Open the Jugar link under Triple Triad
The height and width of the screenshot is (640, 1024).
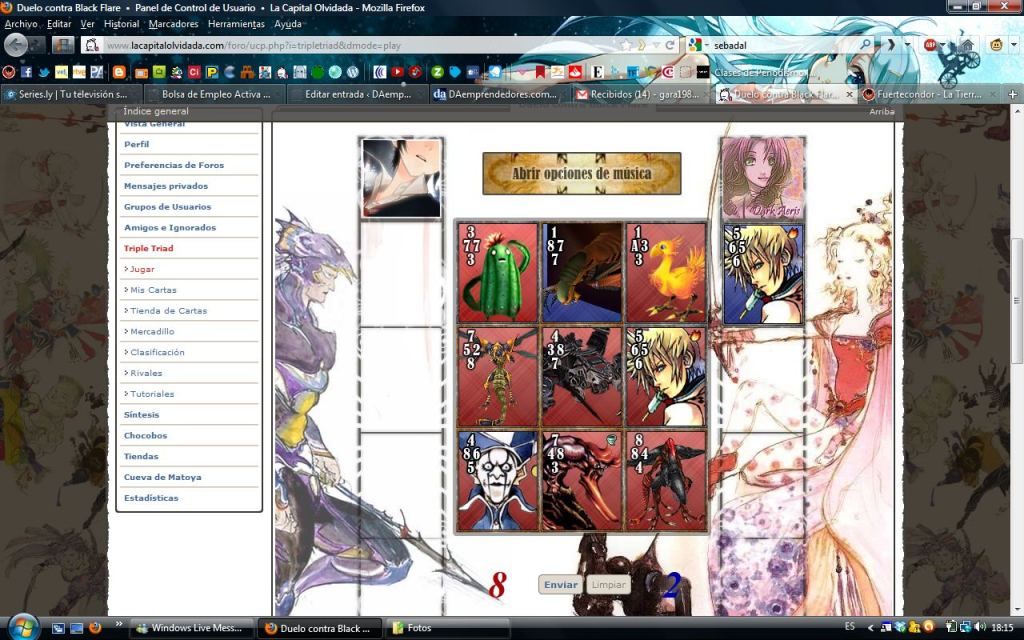tap(141, 269)
